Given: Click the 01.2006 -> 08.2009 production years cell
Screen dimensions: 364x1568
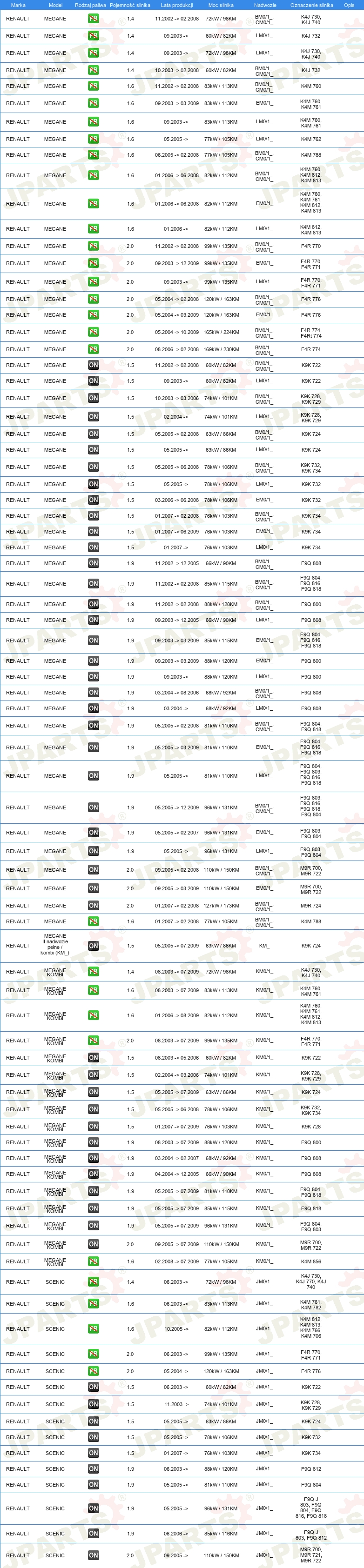Looking at the screenshot, I should 176,1014.
